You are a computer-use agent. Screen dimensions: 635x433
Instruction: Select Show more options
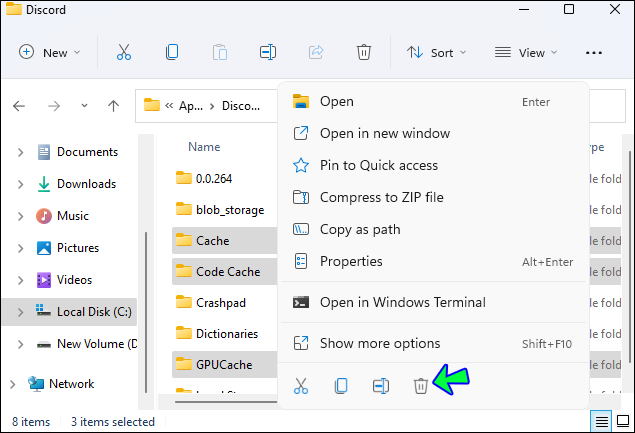(380, 343)
